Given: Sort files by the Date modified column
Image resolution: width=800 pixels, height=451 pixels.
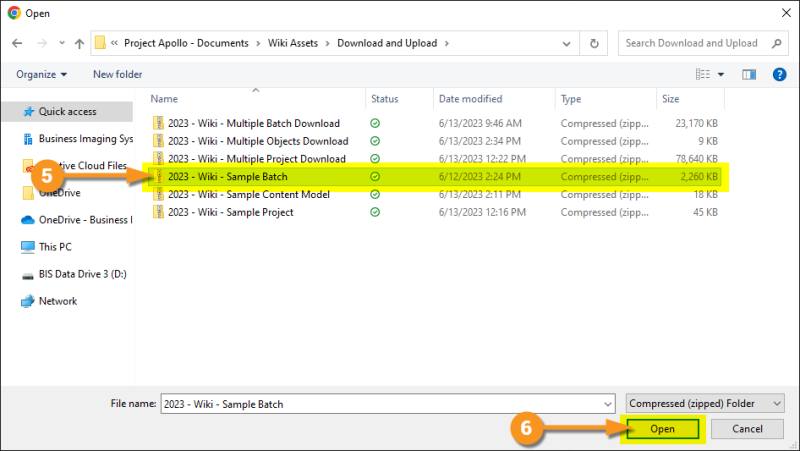Looking at the screenshot, I should (470, 99).
